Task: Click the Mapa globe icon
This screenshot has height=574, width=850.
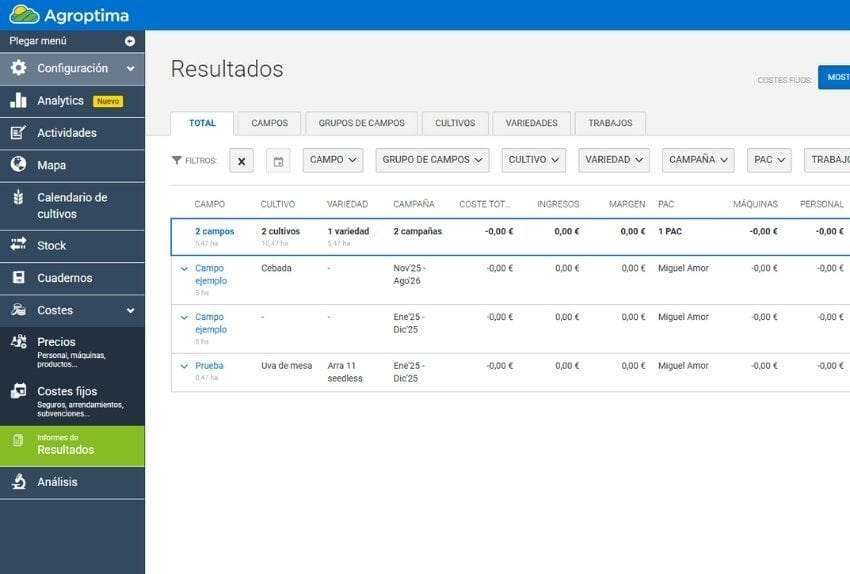Action: tap(18, 164)
